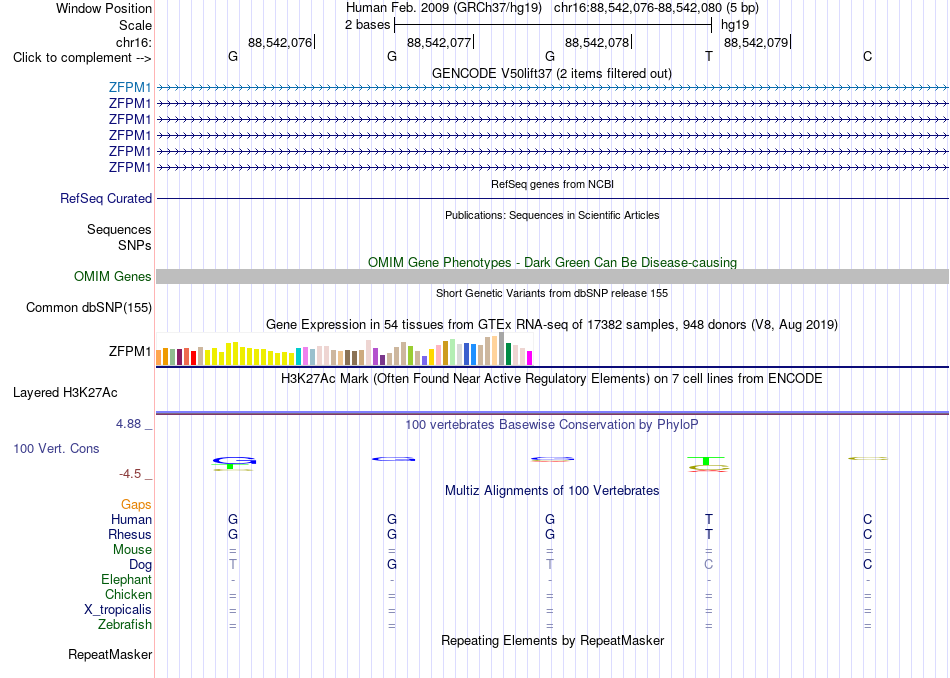Open the 'Publications: Sequences in Scientific Articles' track title
The height and width of the screenshot is (678, 950).
[x=552, y=215]
